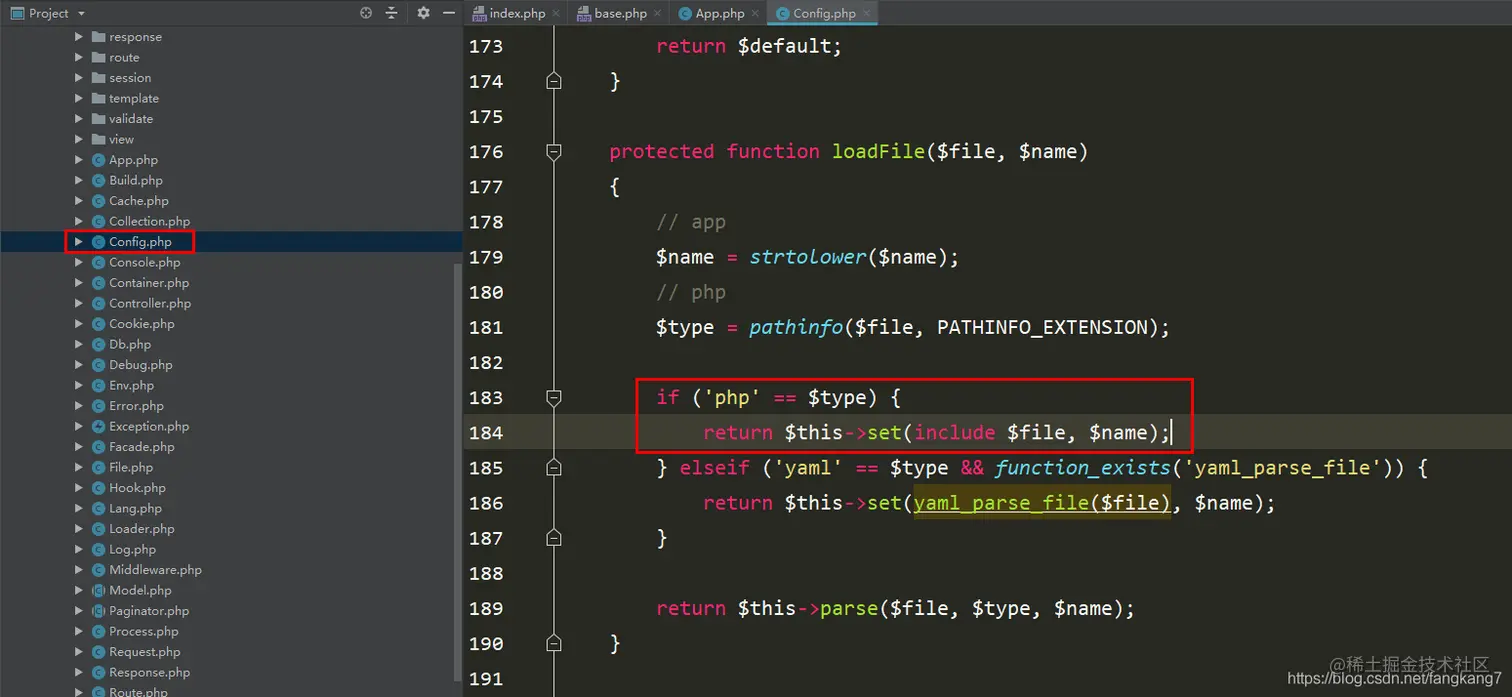Expand the Model.php tree node arrow
This screenshot has height=697, width=1512.
(79, 590)
